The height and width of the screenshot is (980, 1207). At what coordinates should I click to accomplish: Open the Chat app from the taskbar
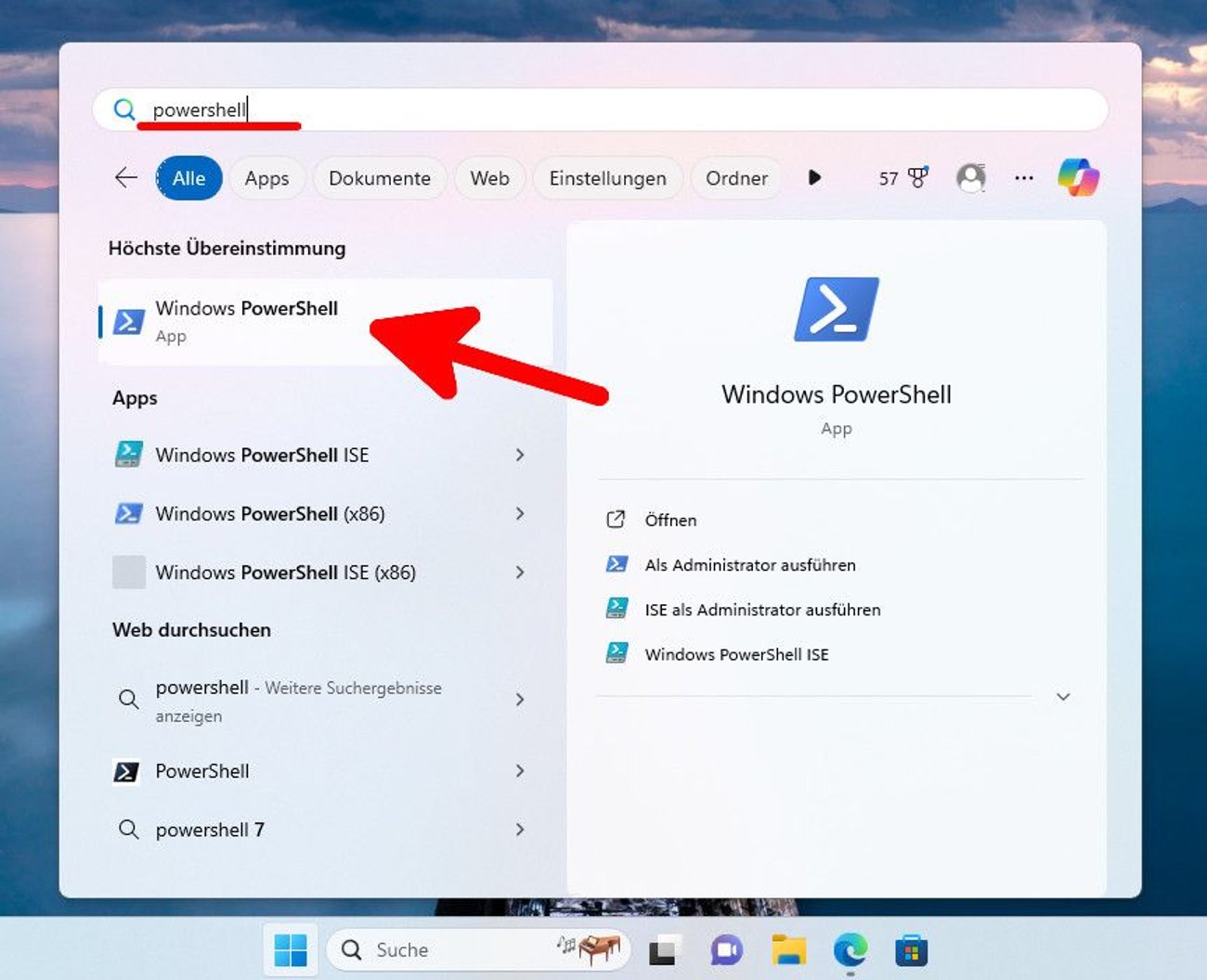(726, 949)
